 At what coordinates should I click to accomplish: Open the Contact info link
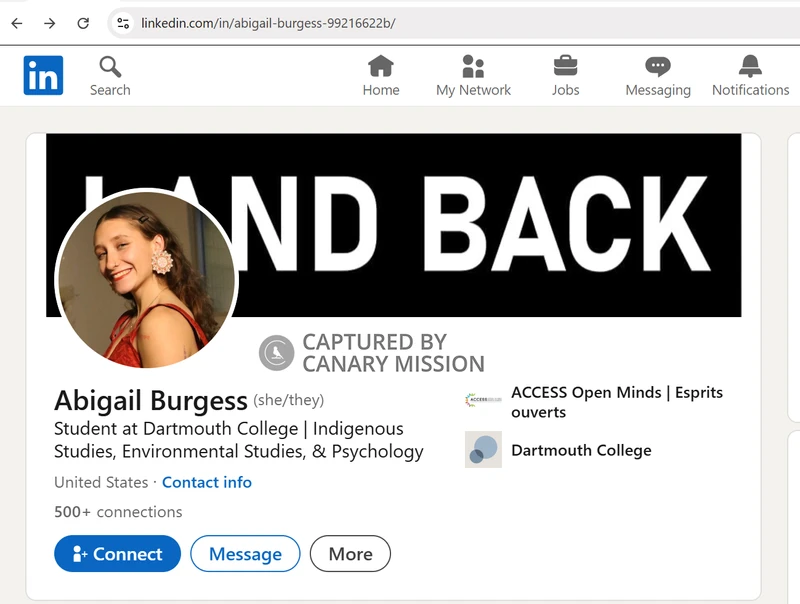(x=207, y=482)
